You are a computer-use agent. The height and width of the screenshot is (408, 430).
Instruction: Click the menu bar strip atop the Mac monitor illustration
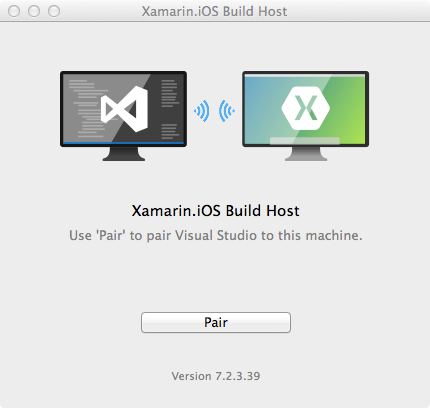[x=305, y=76]
